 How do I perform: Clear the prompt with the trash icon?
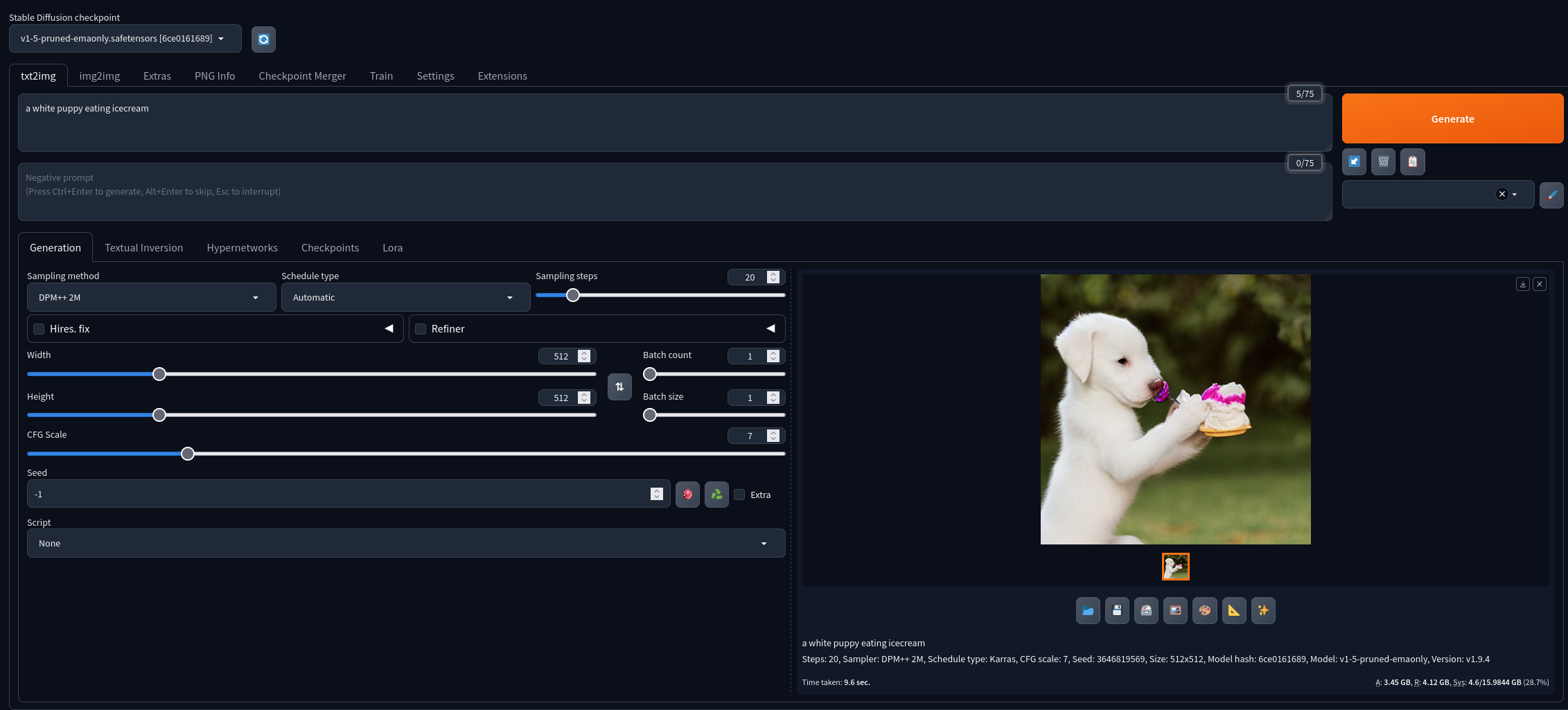[1383, 162]
